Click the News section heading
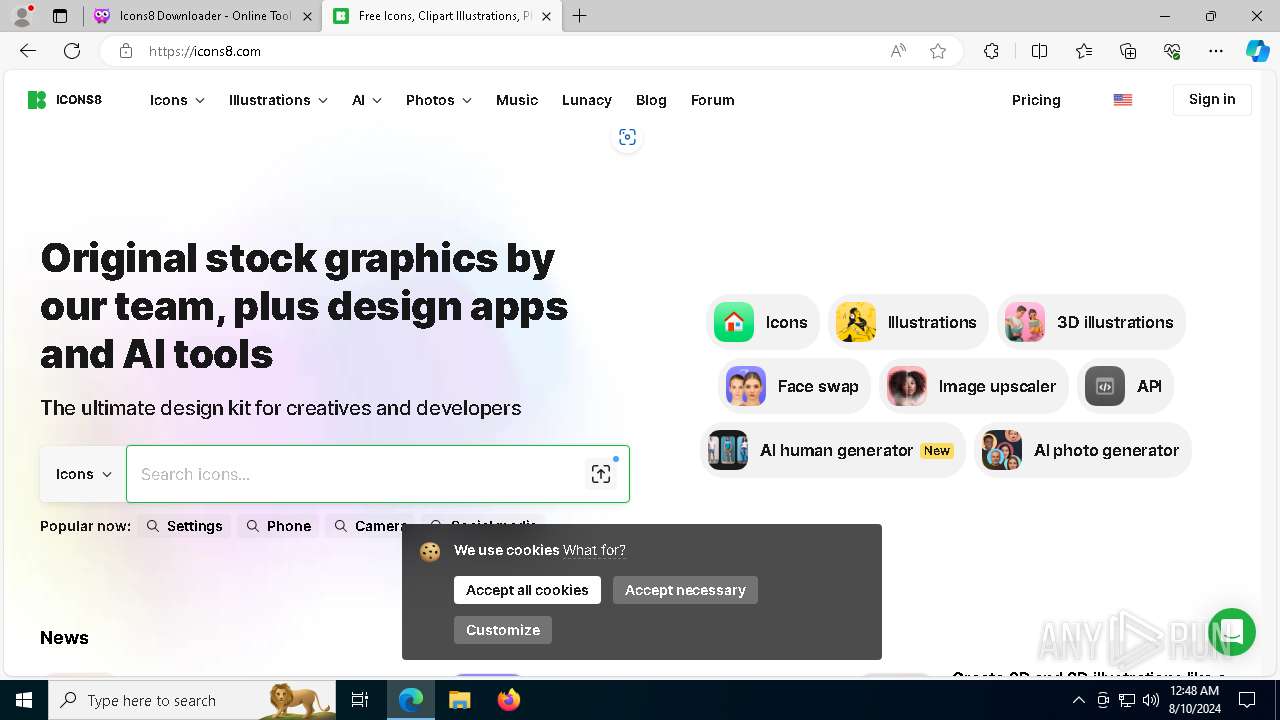1280x720 pixels. pos(64,638)
